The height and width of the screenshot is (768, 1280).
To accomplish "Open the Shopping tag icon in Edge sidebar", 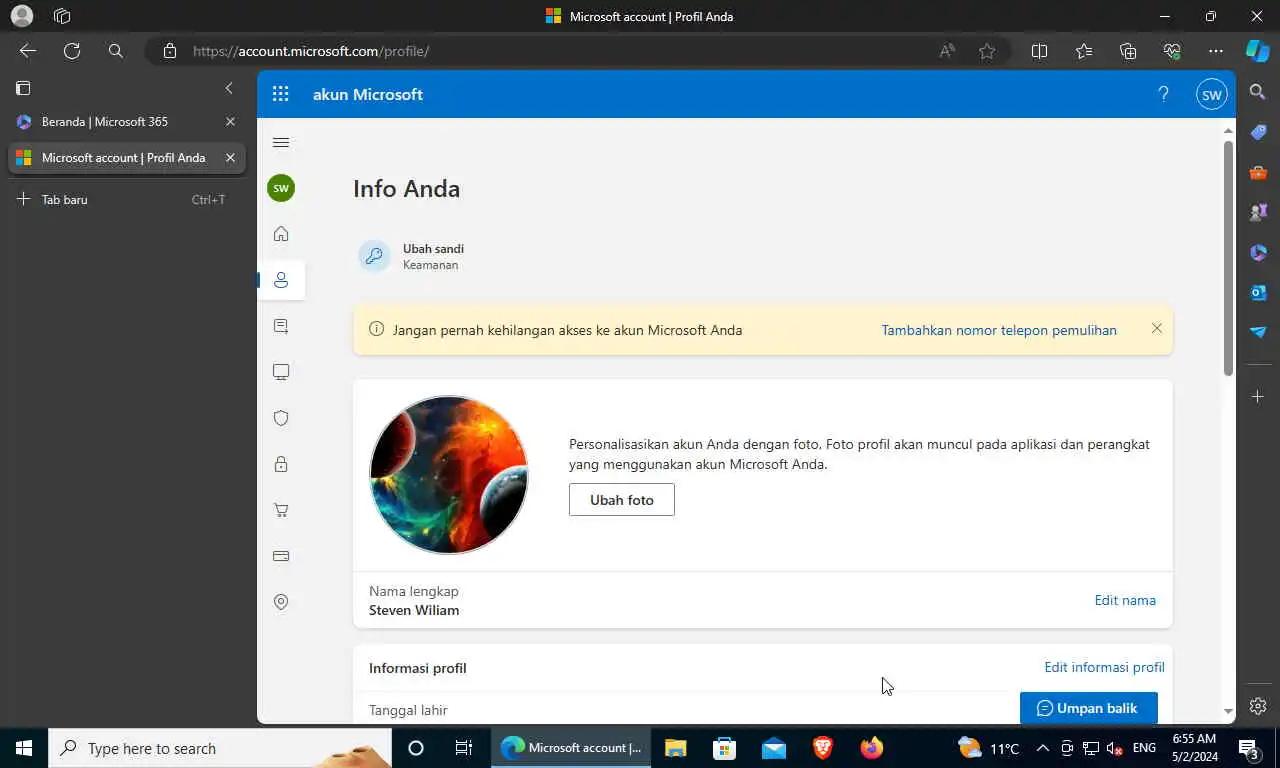I will [1258, 132].
